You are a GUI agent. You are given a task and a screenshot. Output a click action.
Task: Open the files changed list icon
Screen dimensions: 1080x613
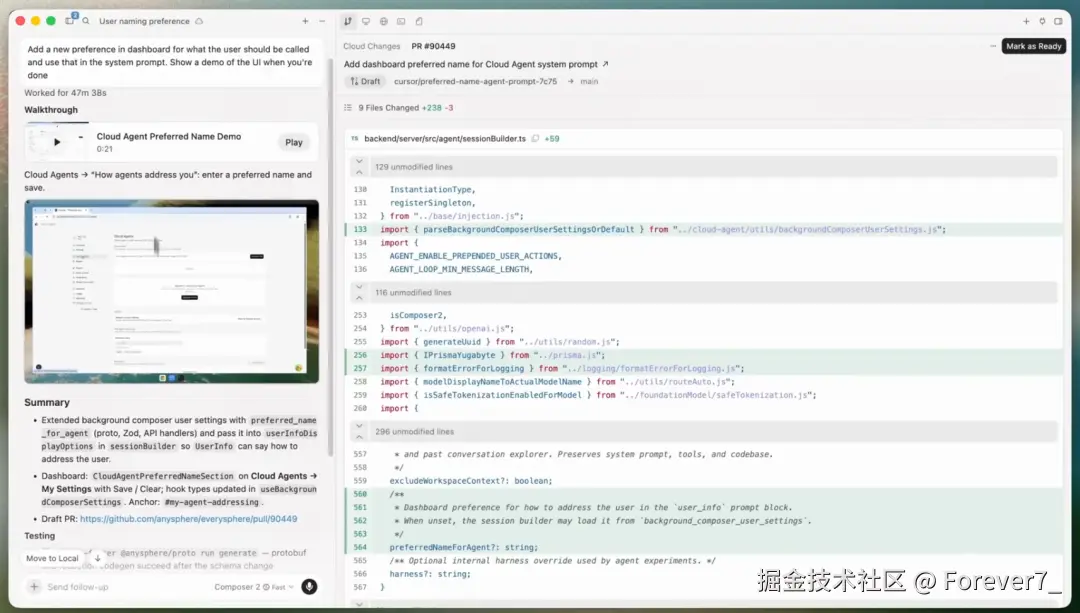coord(348,108)
